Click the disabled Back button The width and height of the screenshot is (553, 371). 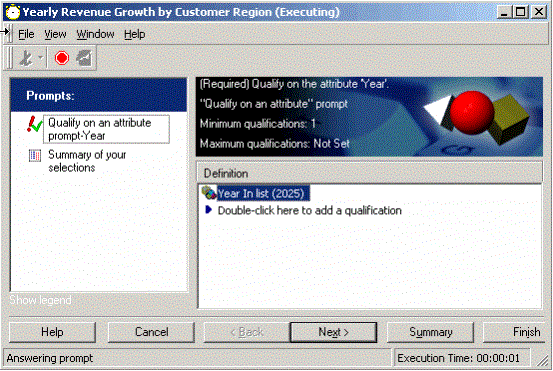coord(247,332)
